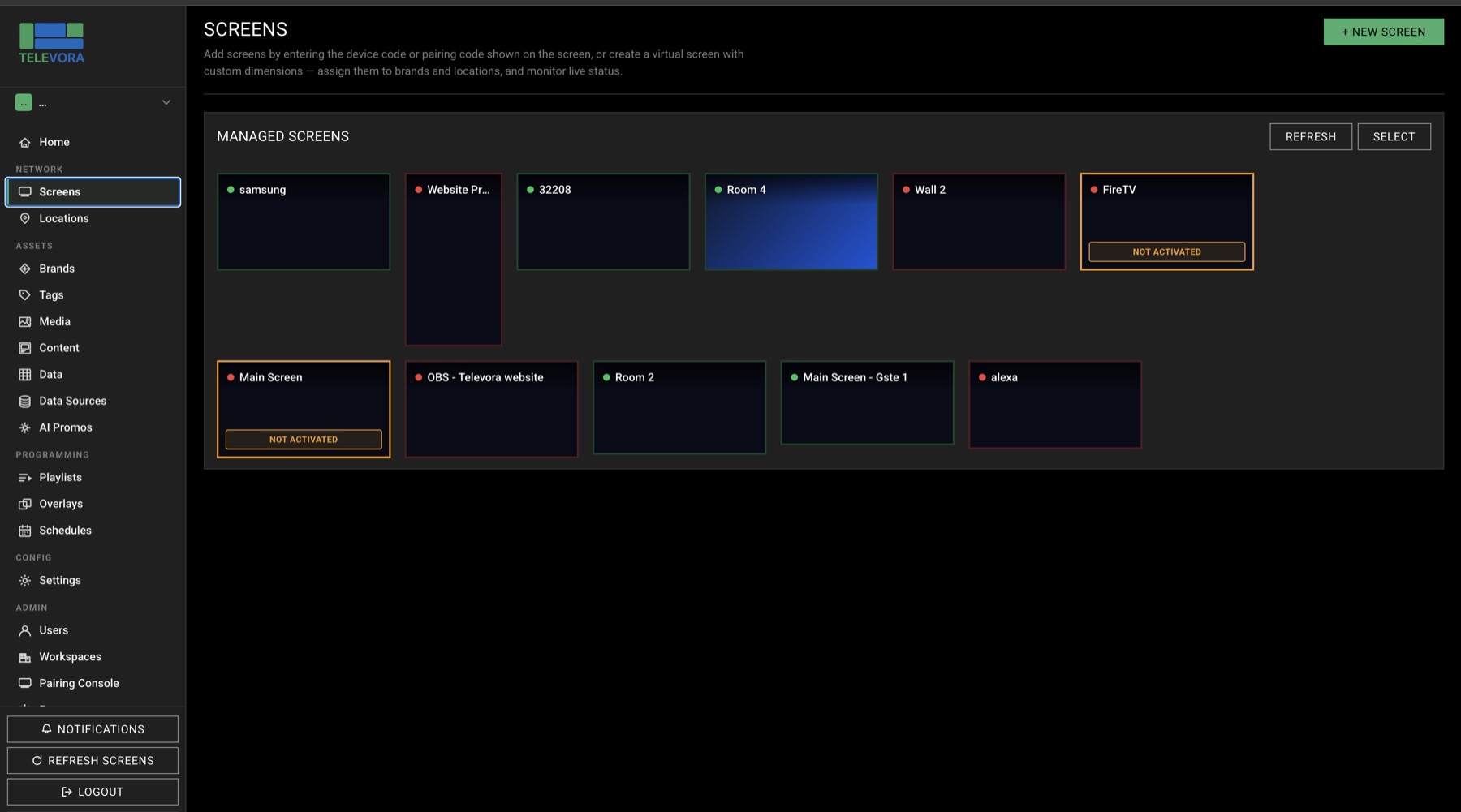The image size is (1461, 812).
Task: Open the Main Screen - Gste 1 card
Action: tap(867, 403)
